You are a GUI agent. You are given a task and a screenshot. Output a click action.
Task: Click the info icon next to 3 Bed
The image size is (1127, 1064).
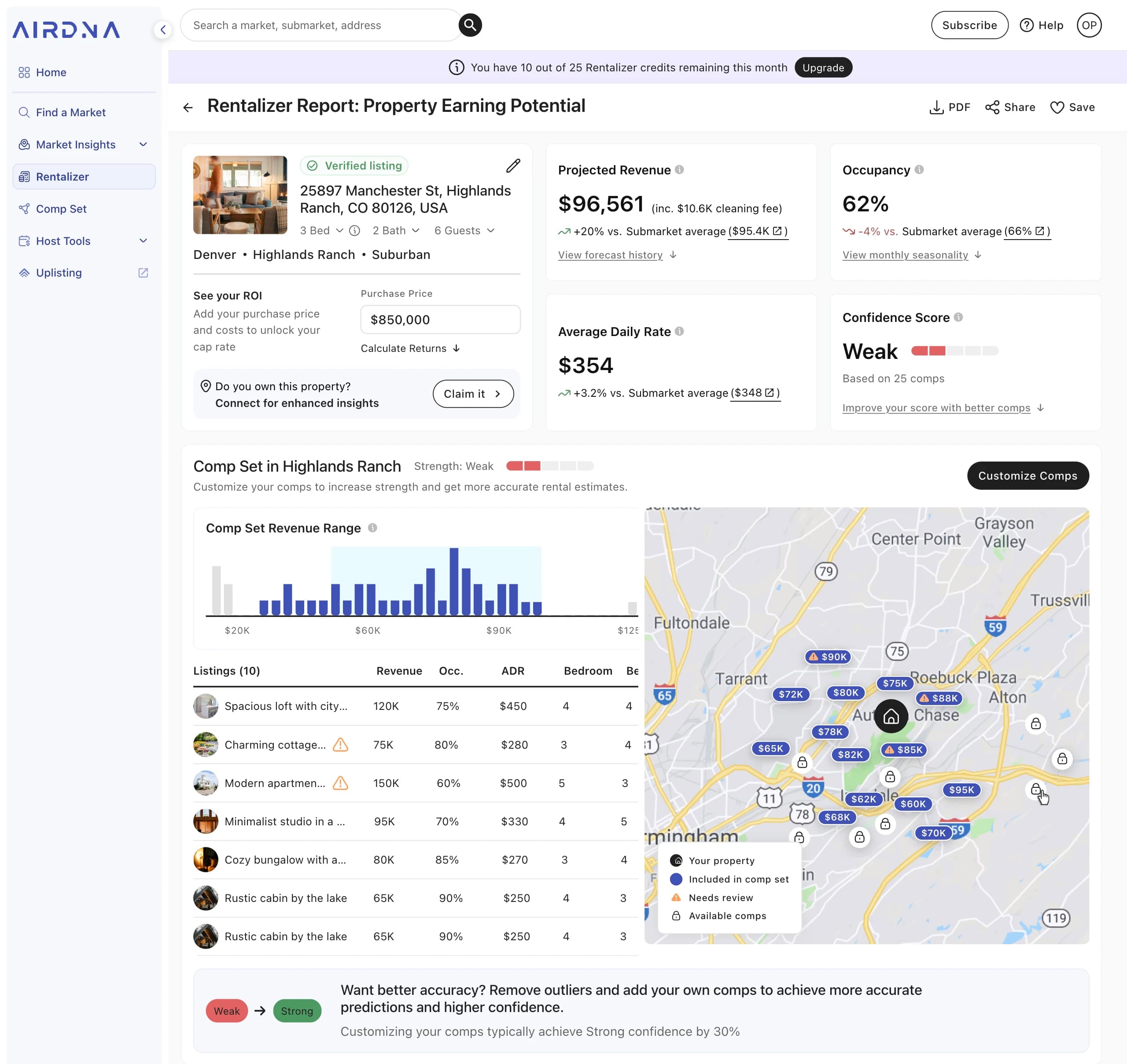354,230
